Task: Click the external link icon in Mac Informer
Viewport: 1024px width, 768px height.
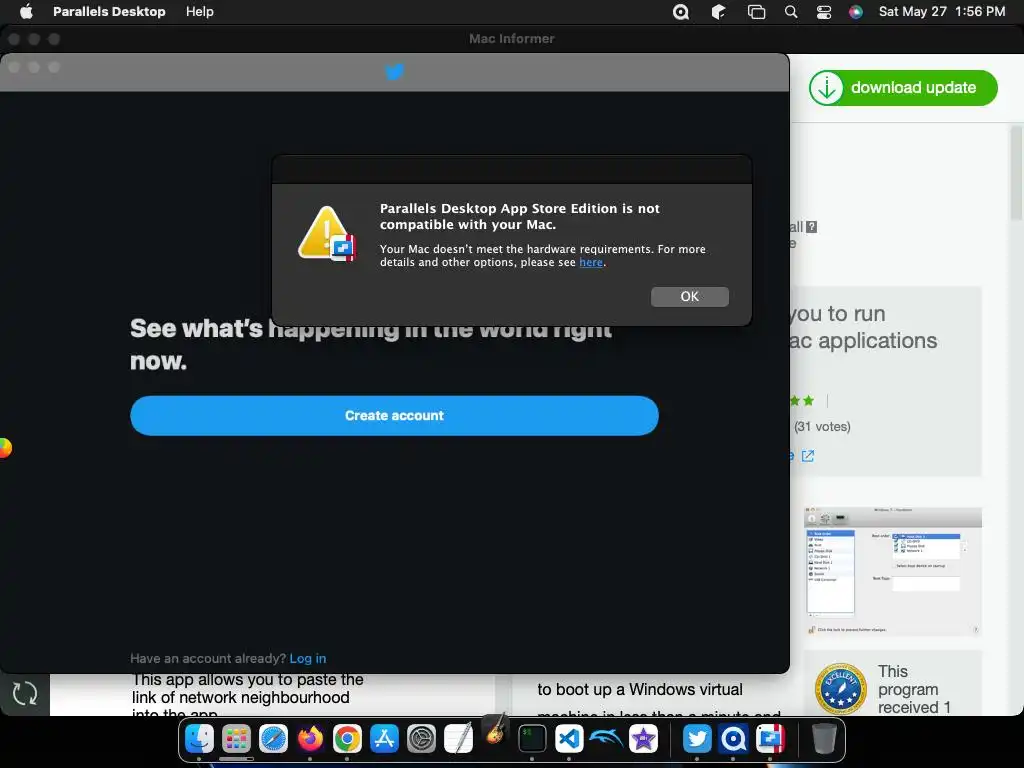Action: point(808,456)
